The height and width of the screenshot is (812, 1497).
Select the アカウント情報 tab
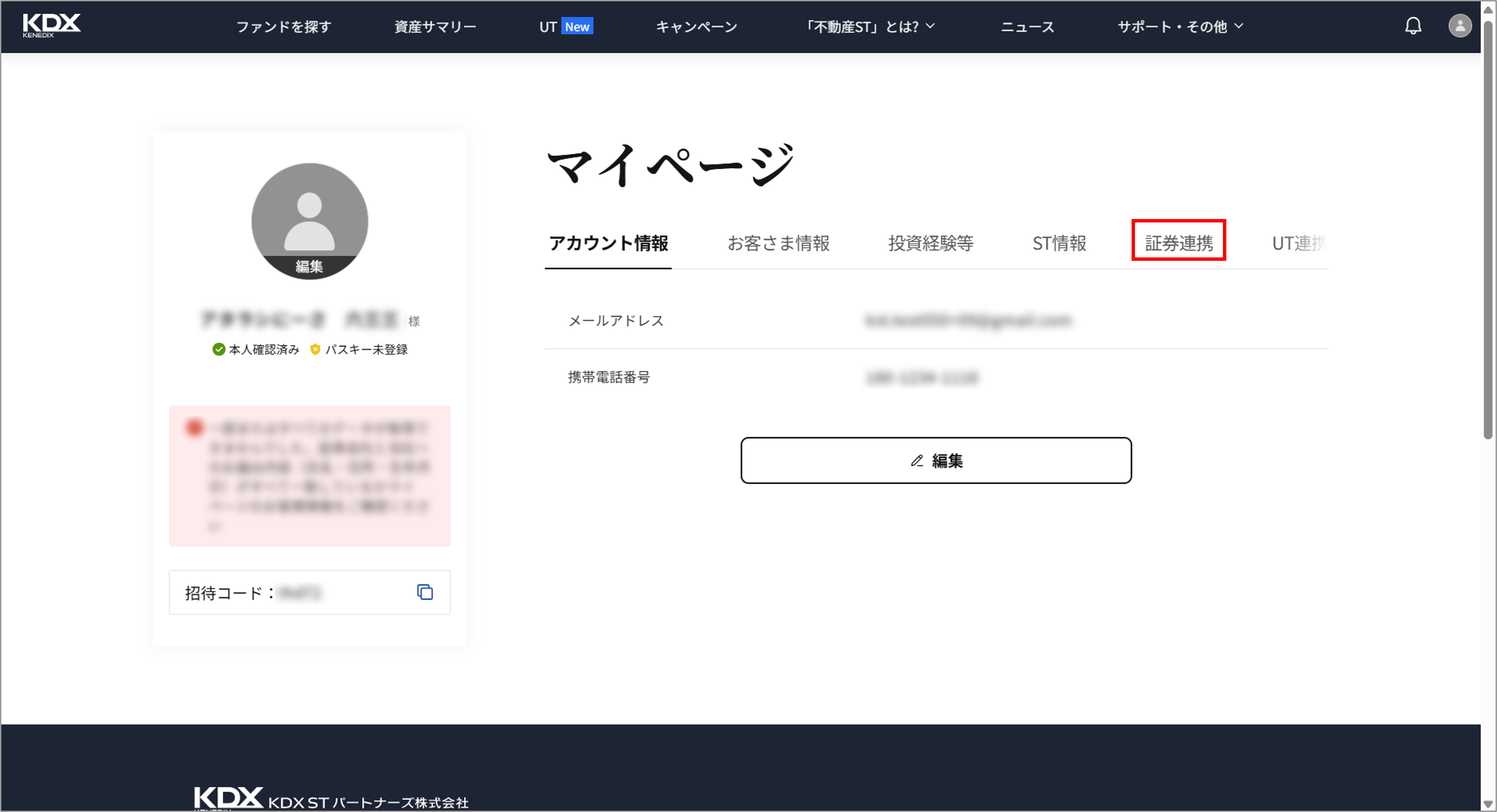[x=608, y=243]
